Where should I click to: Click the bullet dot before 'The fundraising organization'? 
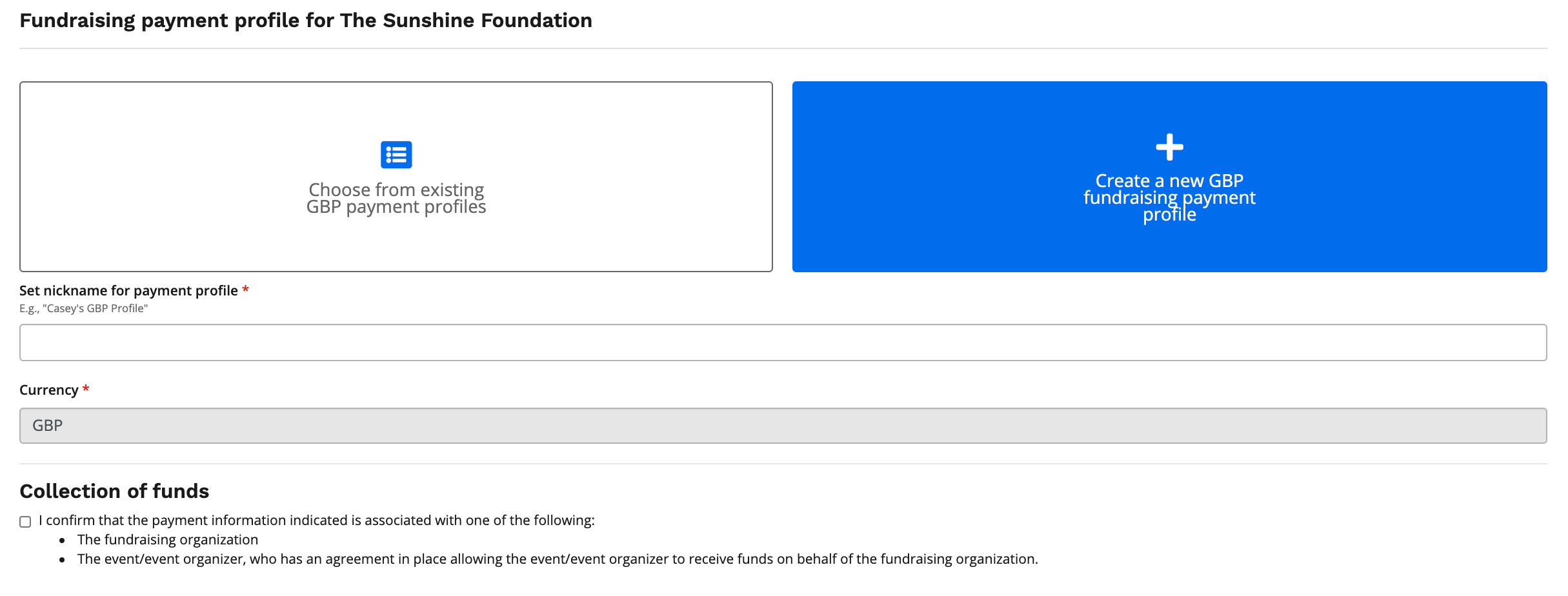coord(63,541)
